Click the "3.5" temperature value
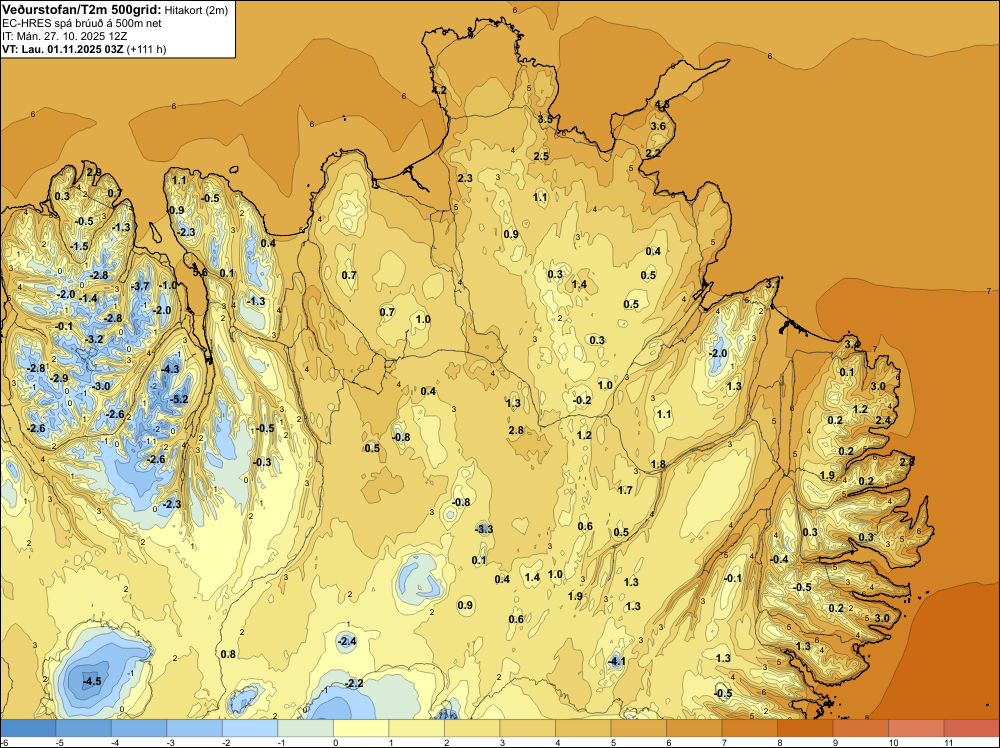1000x748 pixels. (545, 119)
